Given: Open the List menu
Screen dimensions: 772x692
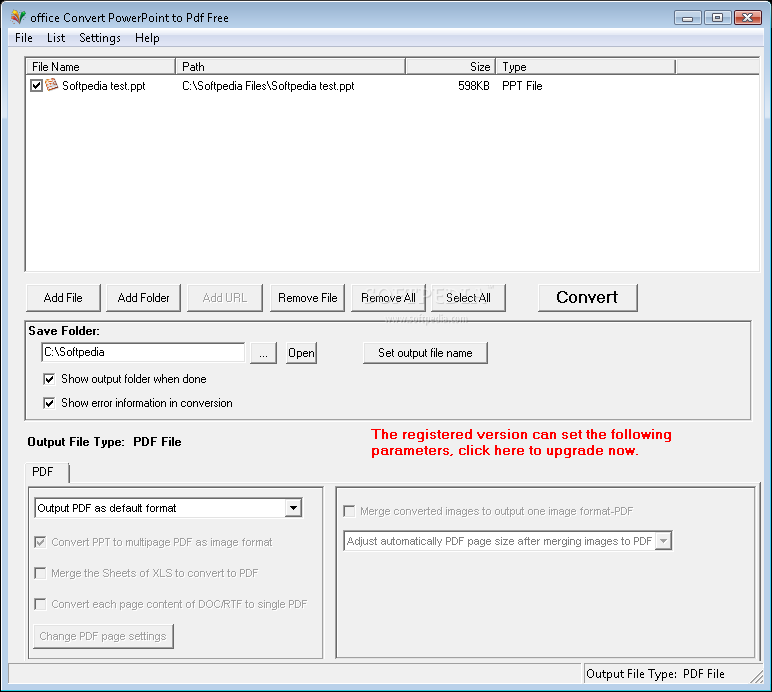Looking at the screenshot, I should (56, 38).
